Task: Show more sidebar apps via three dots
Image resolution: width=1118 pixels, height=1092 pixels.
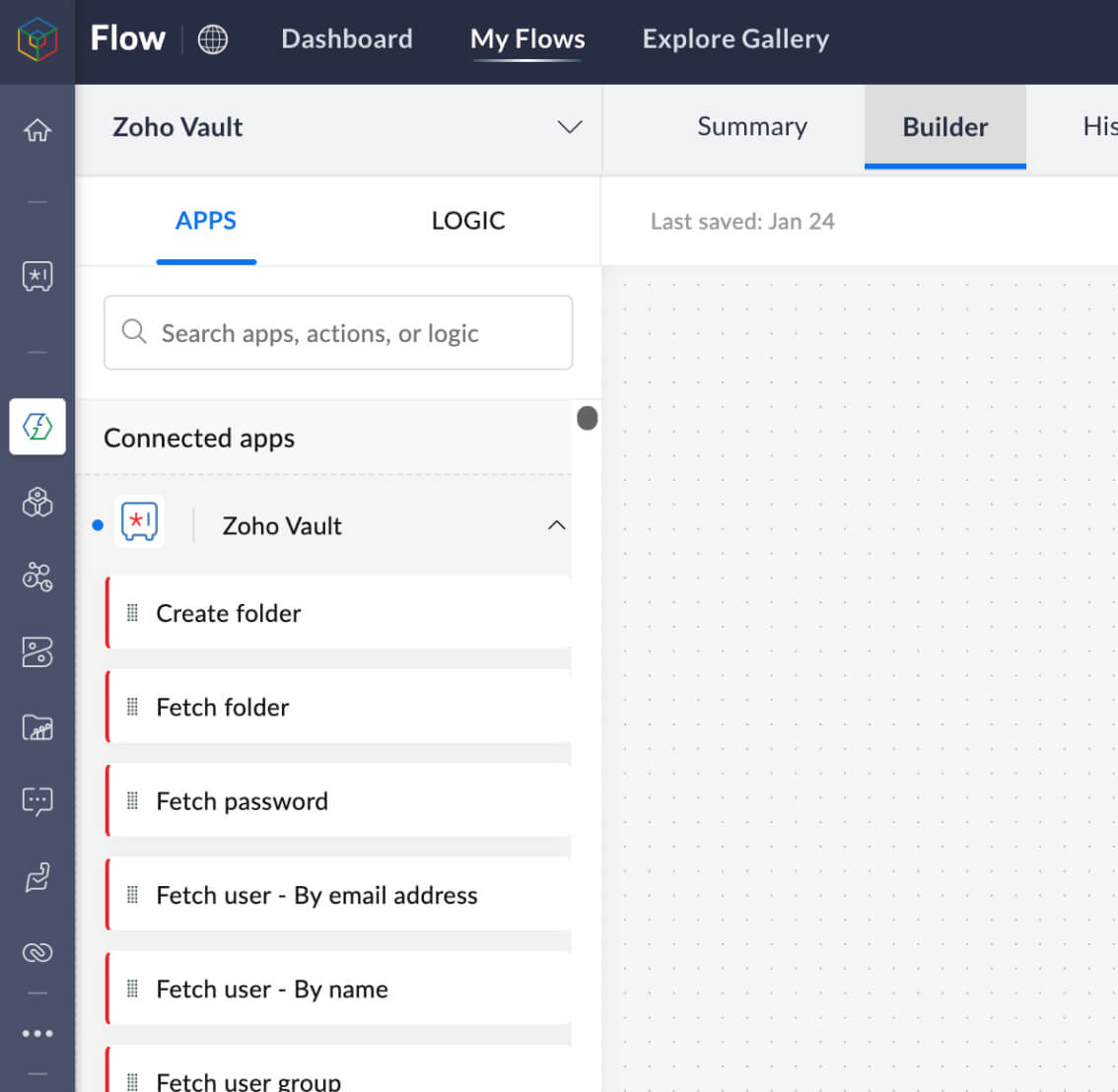Action: (37, 1034)
